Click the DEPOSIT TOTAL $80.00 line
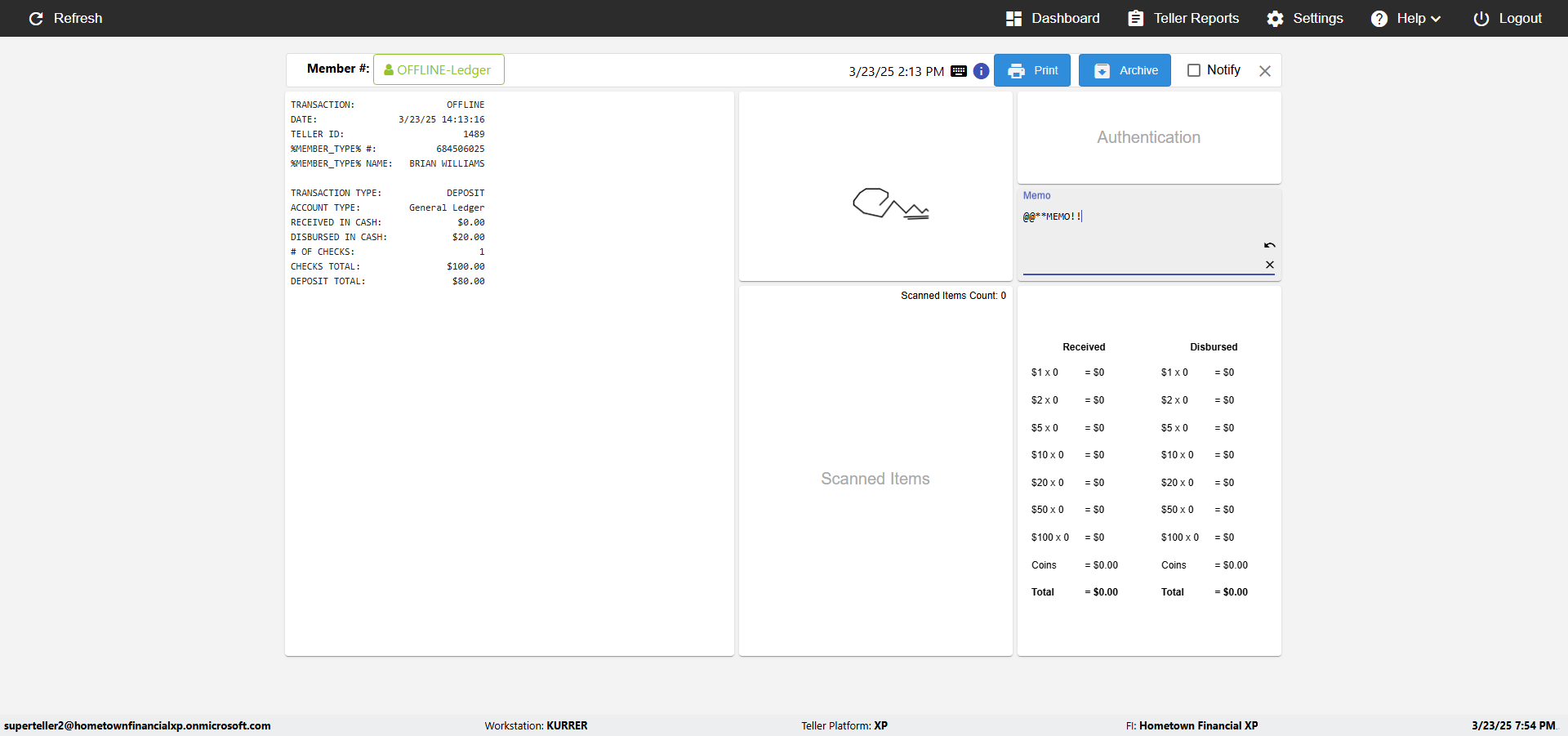This screenshot has height=736, width=1568. pyautogui.click(x=388, y=281)
